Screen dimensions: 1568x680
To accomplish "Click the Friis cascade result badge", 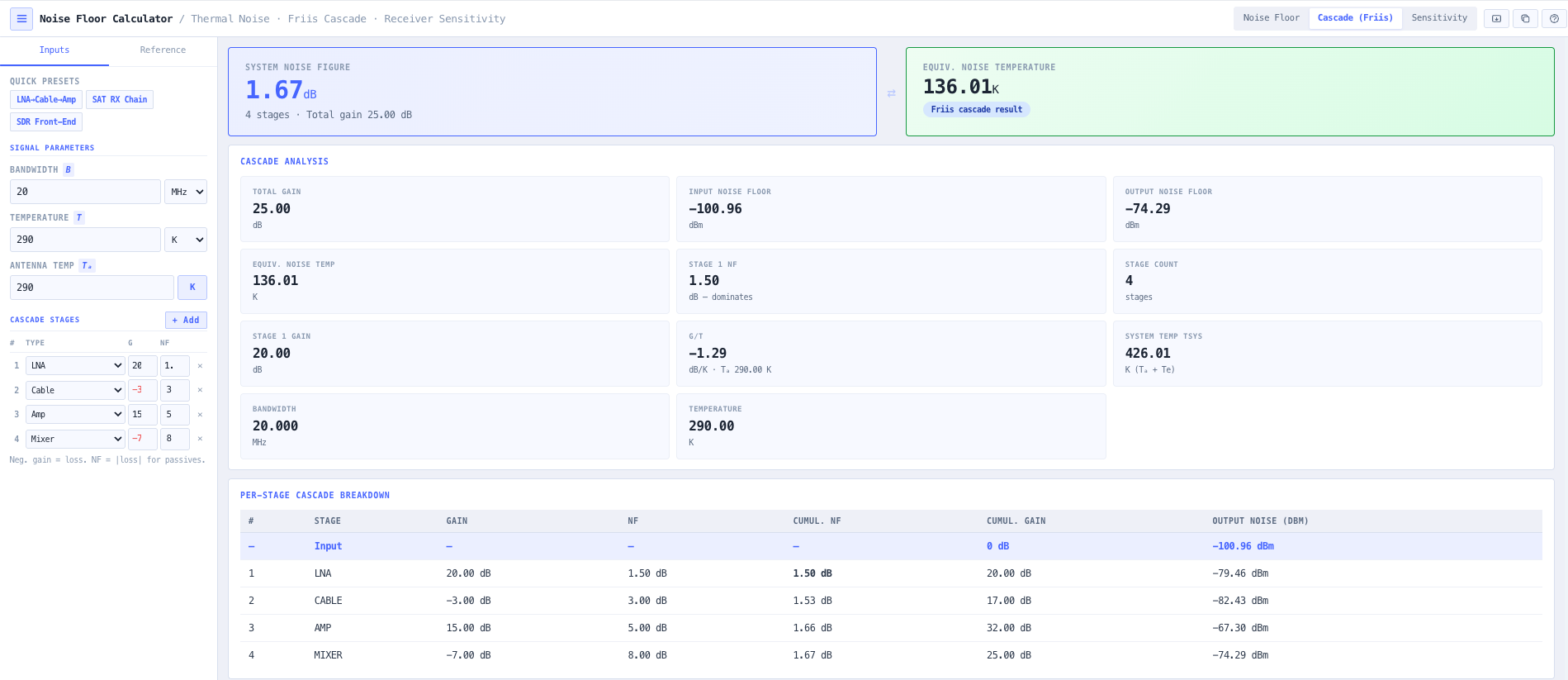I will click(x=976, y=110).
